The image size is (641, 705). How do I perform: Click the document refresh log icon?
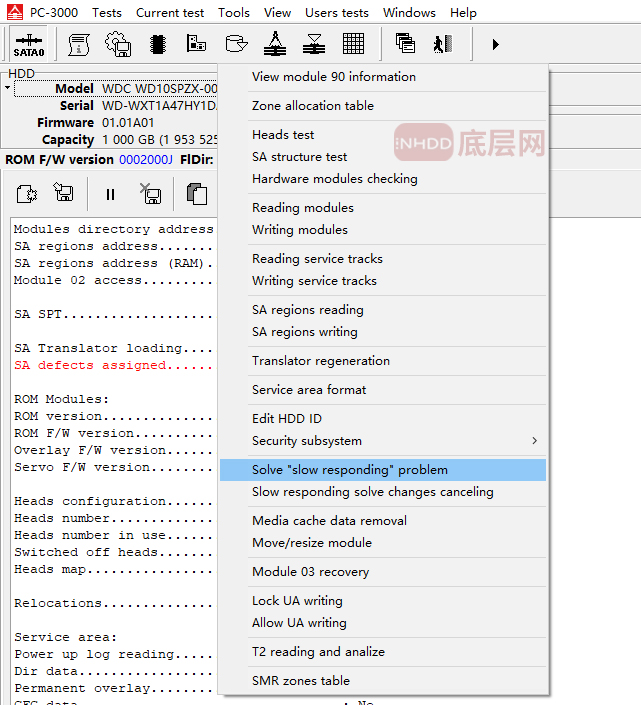click(27, 194)
